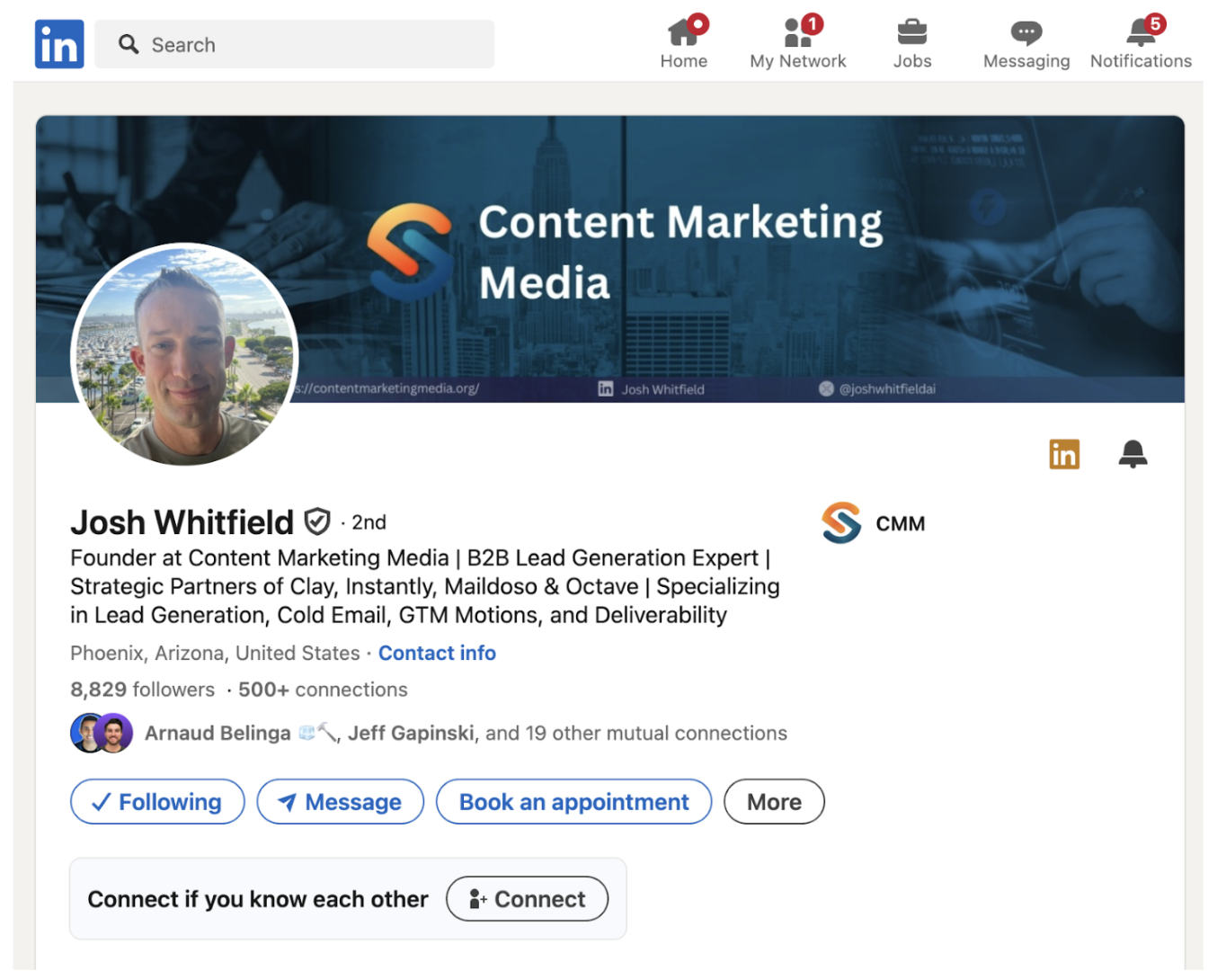Open the Contact info link
This screenshot has height=980, width=1217.
coord(437,653)
